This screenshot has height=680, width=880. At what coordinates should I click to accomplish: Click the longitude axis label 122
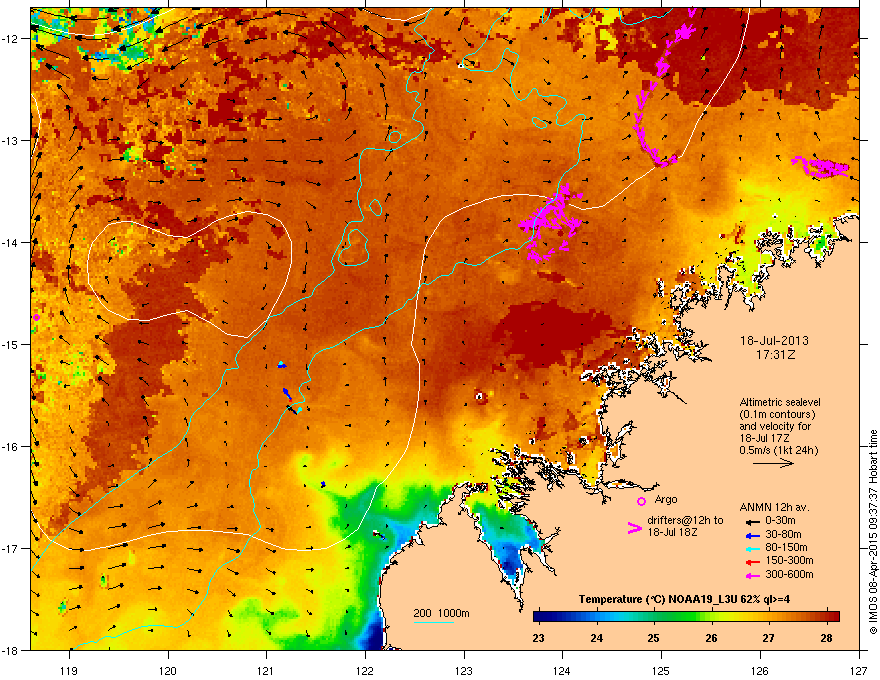365,670
